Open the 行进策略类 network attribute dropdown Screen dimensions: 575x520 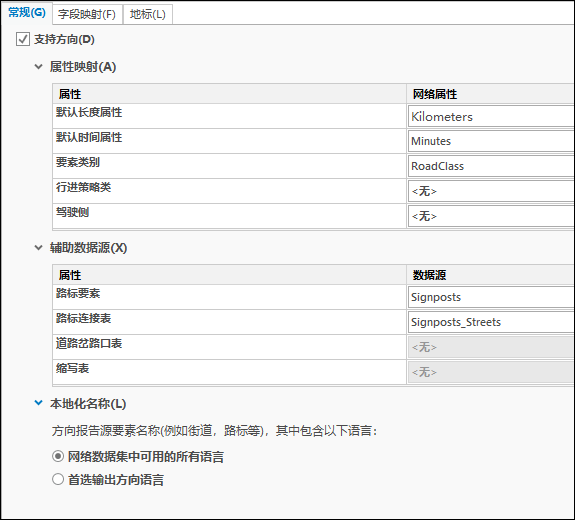491,191
